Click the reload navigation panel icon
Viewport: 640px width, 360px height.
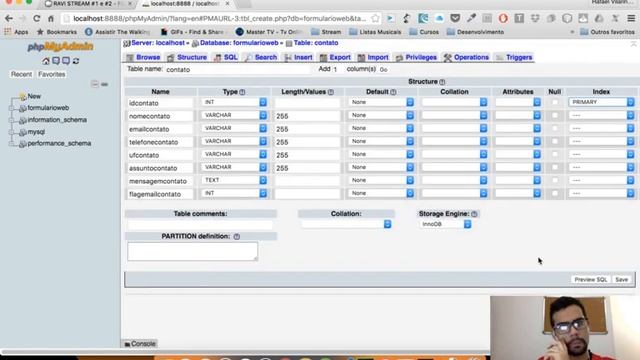click(x=76, y=61)
